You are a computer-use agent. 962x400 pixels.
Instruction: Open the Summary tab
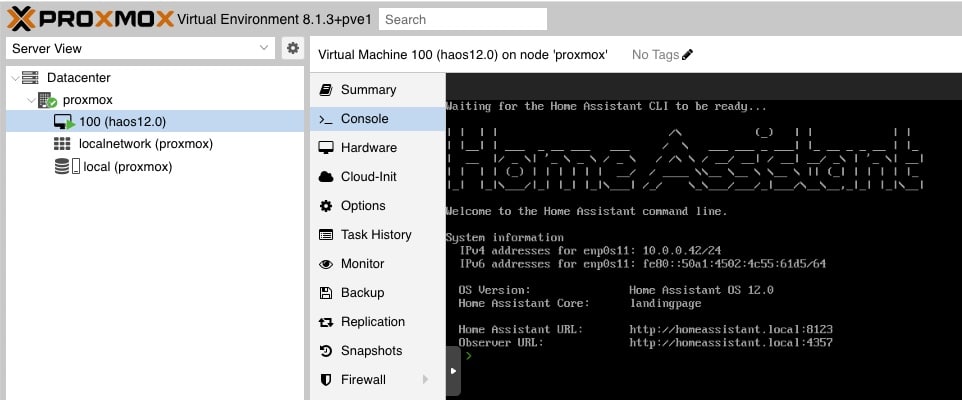coord(368,90)
